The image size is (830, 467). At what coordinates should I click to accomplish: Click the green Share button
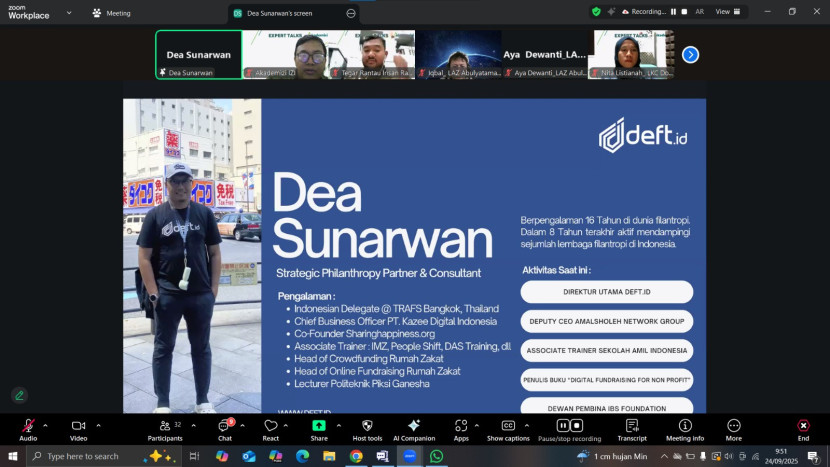(318, 427)
